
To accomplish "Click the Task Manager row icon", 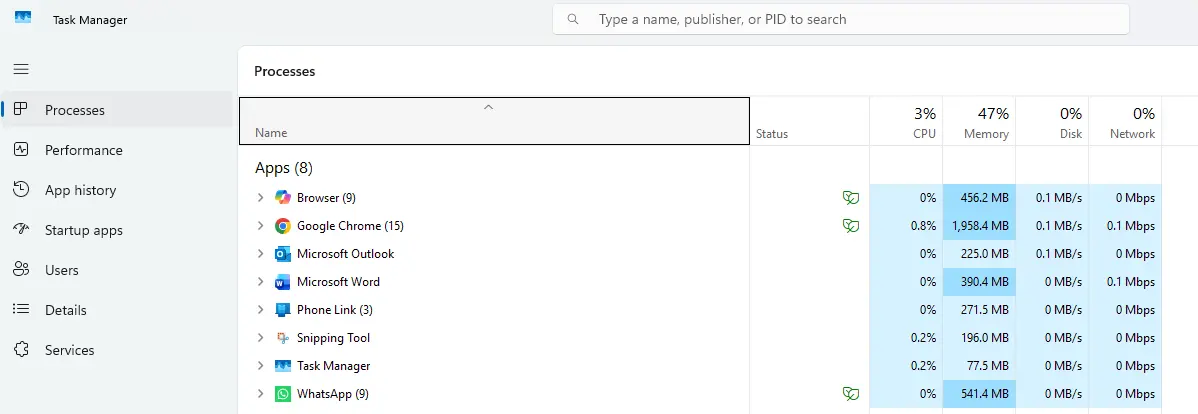I will (x=283, y=366).
